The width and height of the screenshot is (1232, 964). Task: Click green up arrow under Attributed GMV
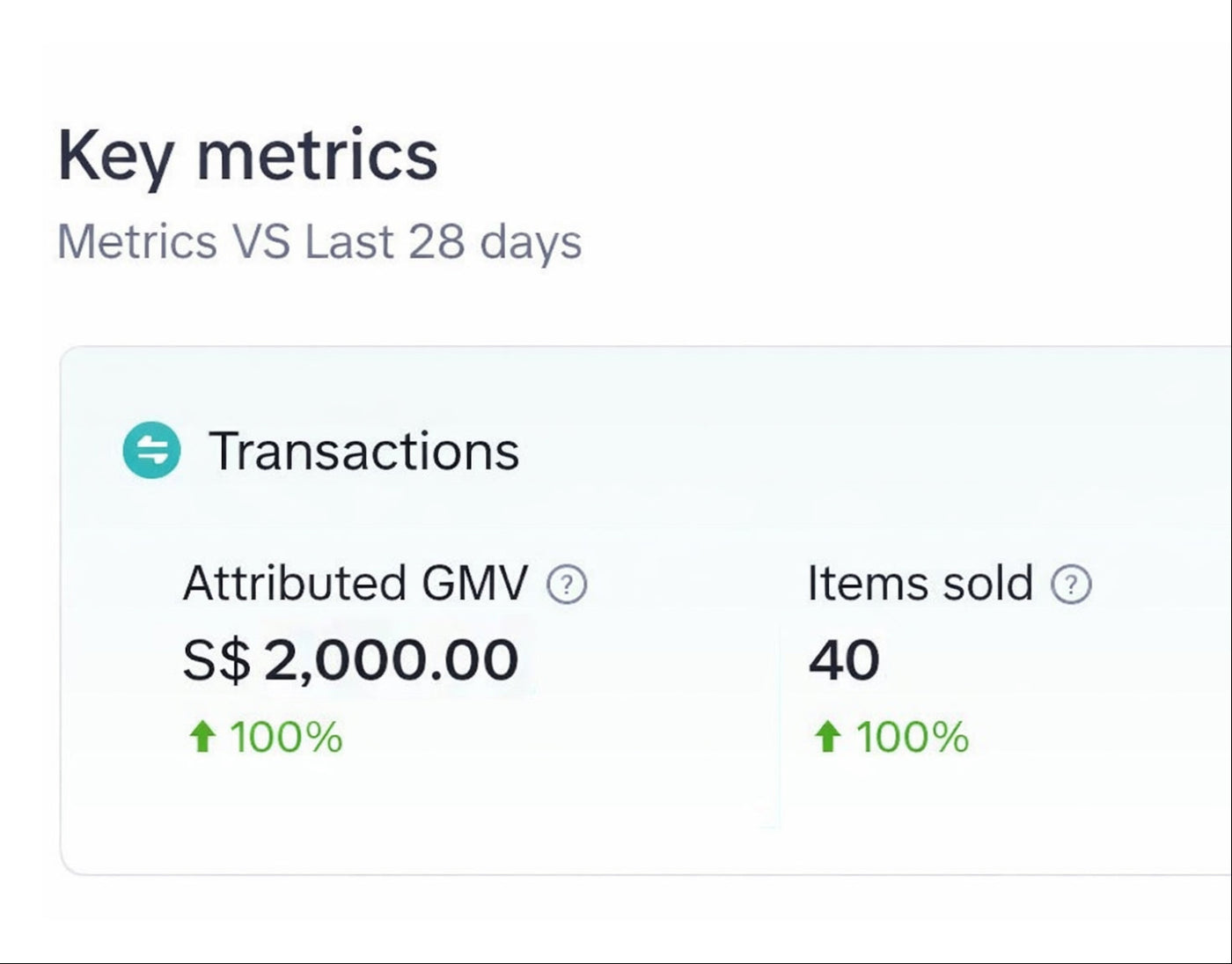pyautogui.click(x=202, y=737)
